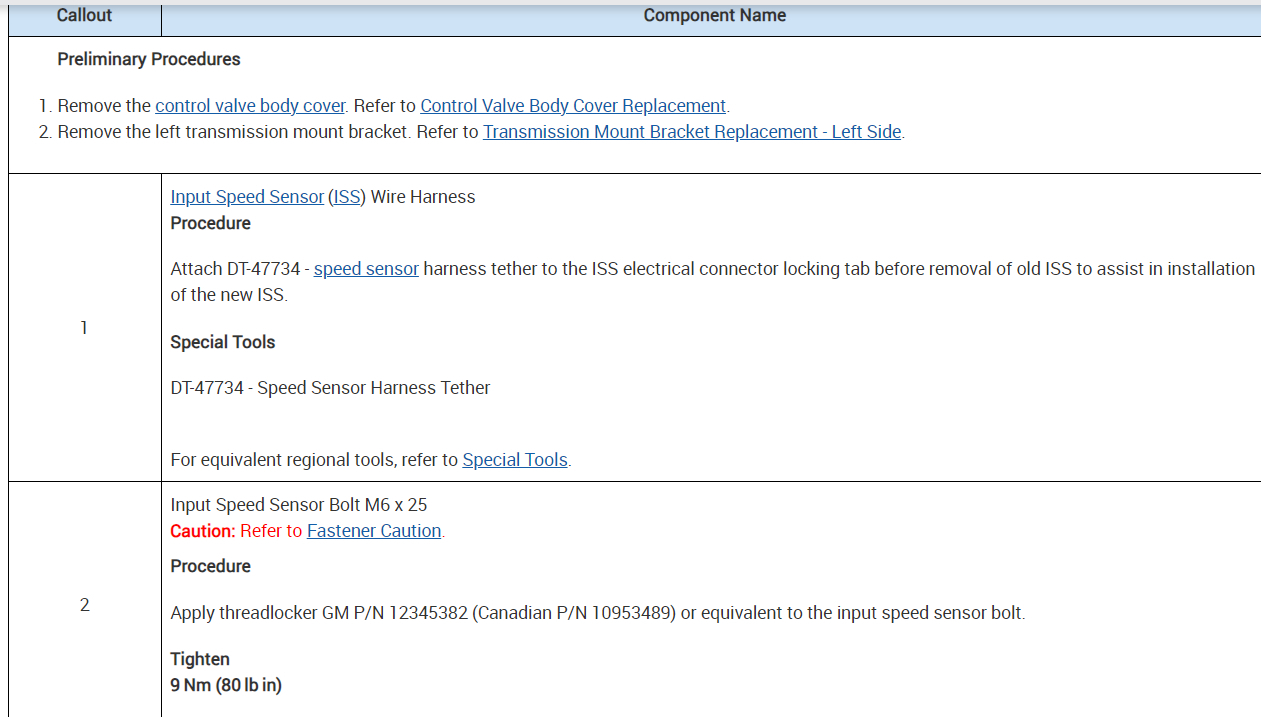Click the ISS abbreviation link
Image resolution: width=1261 pixels, height=717 pixels.
click(347, 197)
